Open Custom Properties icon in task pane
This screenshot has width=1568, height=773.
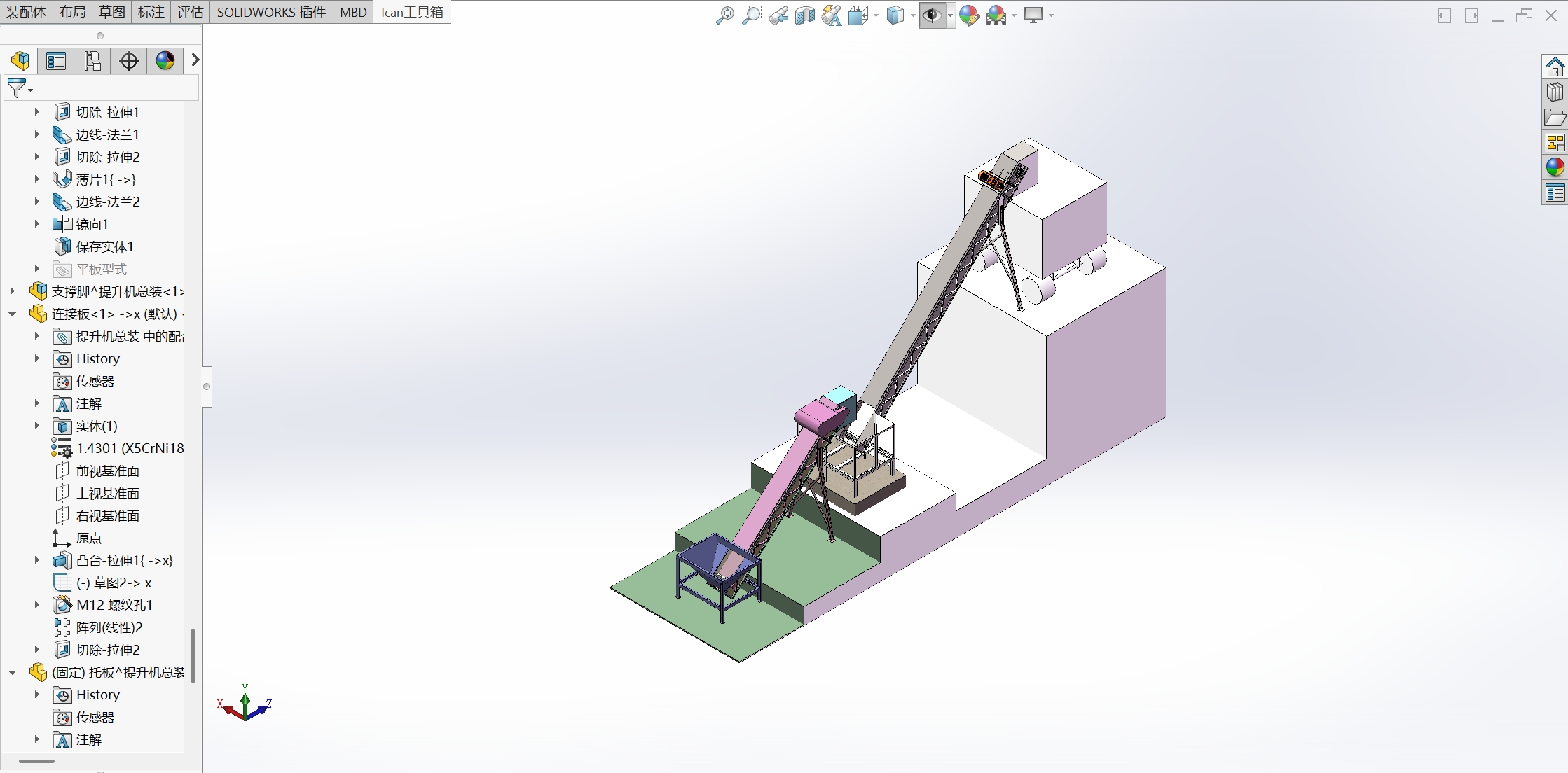pyautogui.click(x=1555, y=193)
